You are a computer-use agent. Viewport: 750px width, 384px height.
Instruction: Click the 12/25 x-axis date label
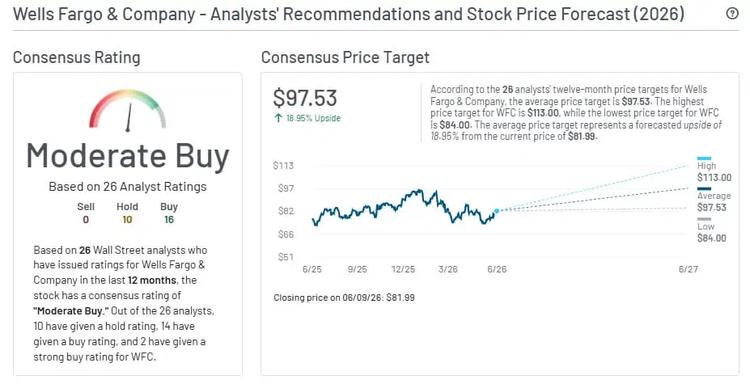tap(403, 269)
